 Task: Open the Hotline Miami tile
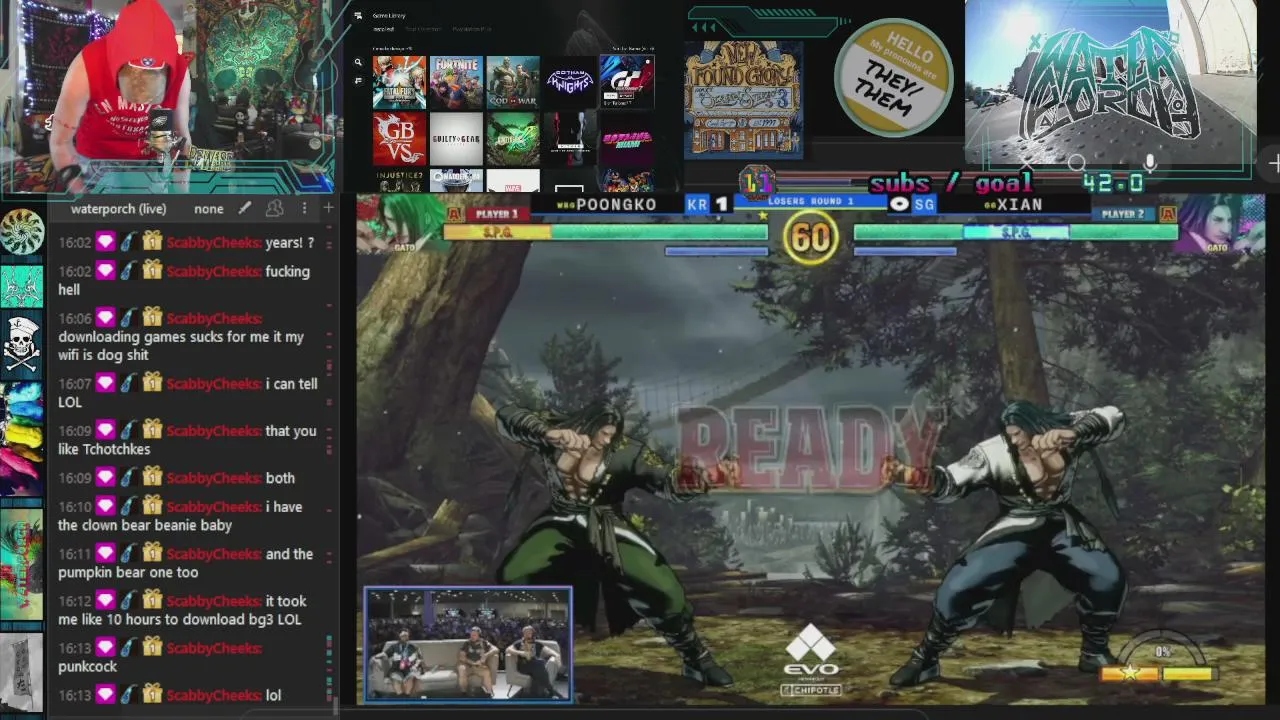pos(627,139)
